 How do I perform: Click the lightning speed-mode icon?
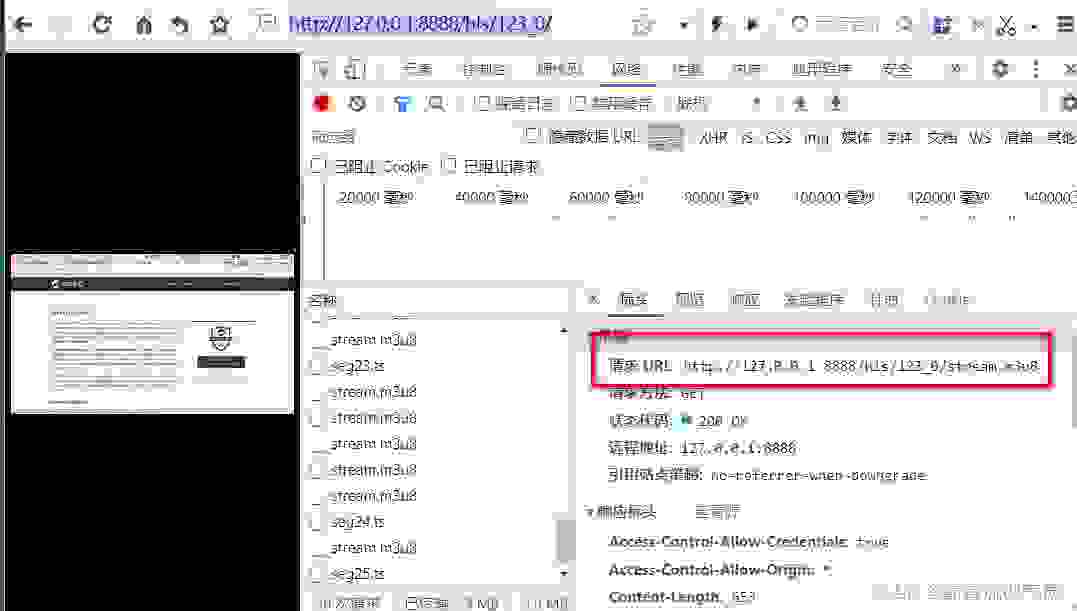point(718,25)
